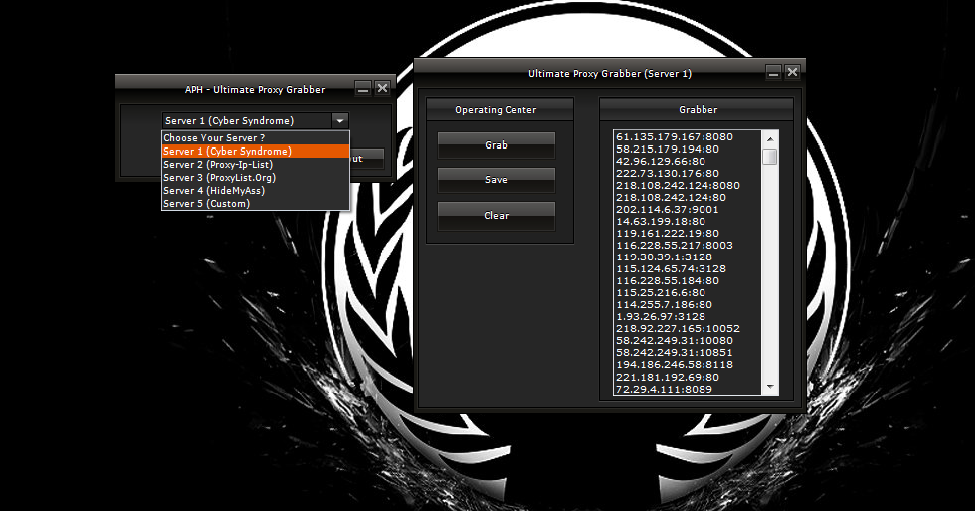This screenshot has width=975, height=511.
Task: Select proxy 14.63.199.18:80 in the list
Action: click(x=660, y=221)
